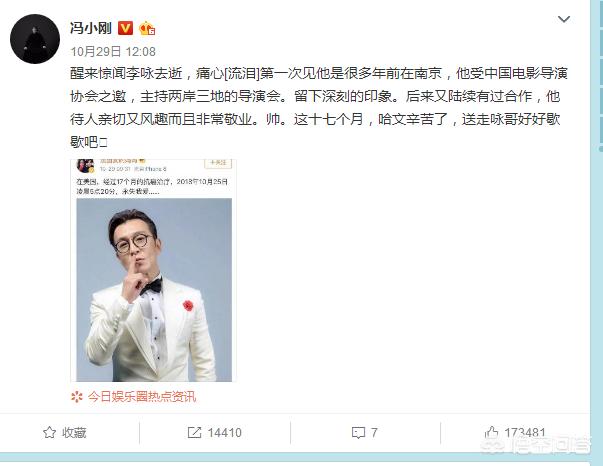Click the repost share icon

(194, 433)
